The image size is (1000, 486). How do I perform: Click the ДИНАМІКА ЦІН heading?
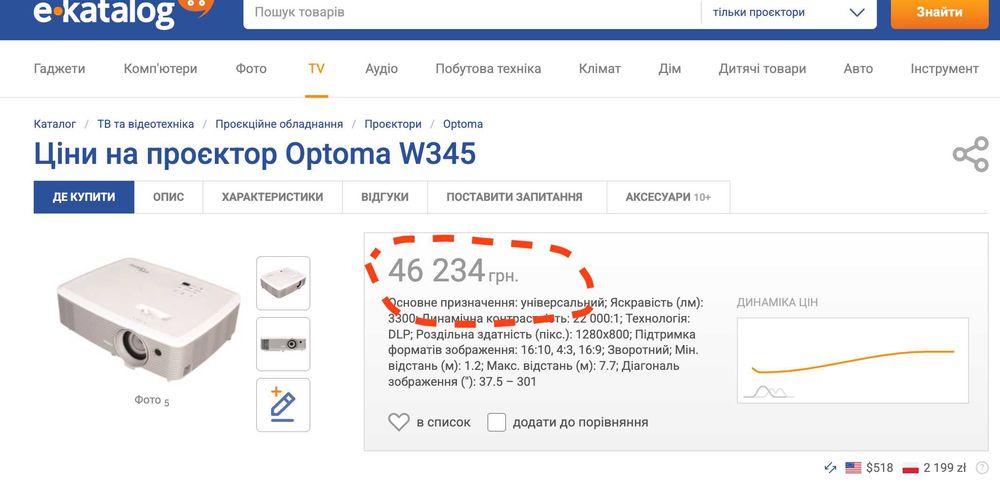777,303
